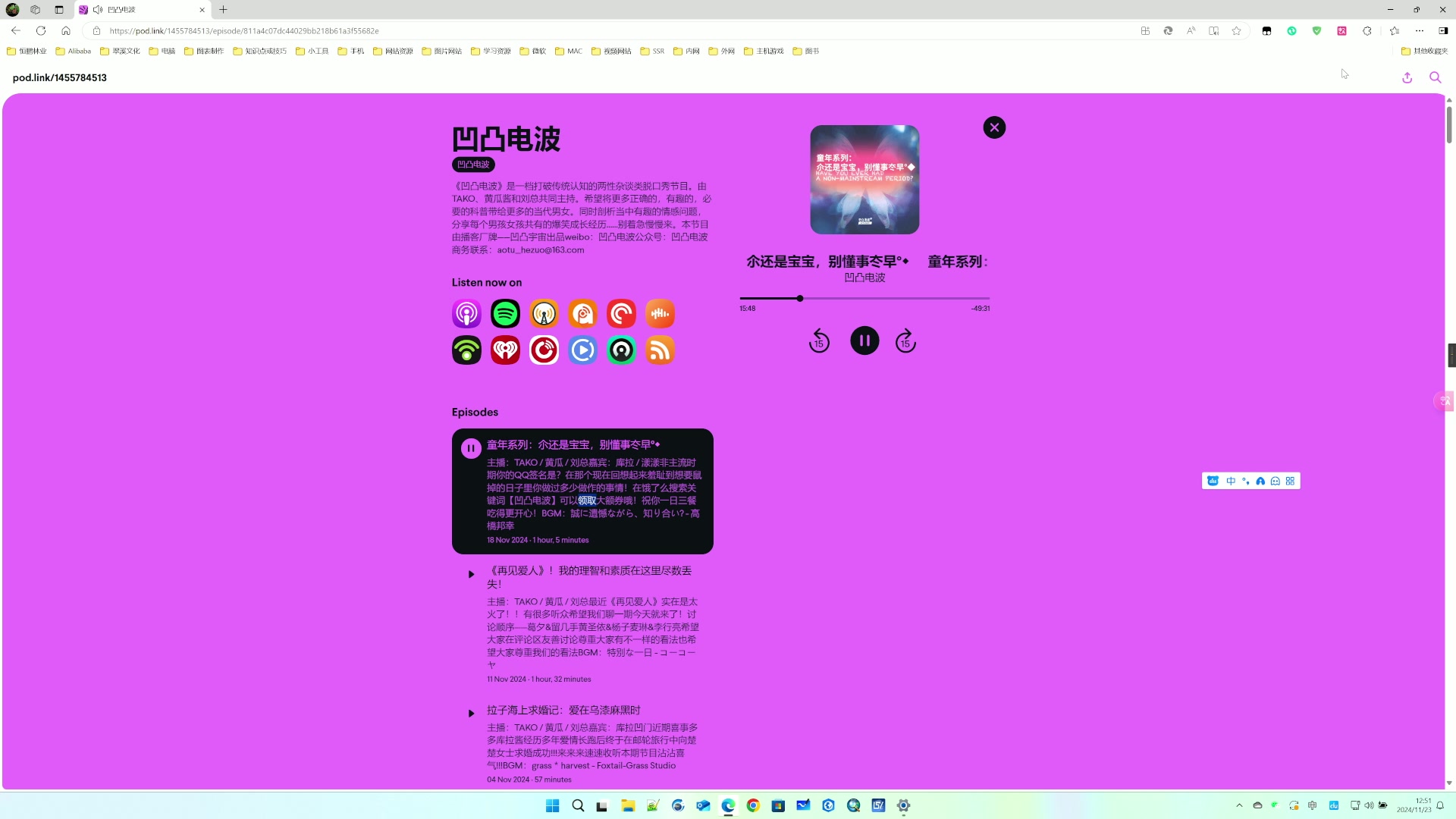1456x819 pixels.
Task: Play the 拉子海上求婚记 episode
Action: tap(471, 714)
